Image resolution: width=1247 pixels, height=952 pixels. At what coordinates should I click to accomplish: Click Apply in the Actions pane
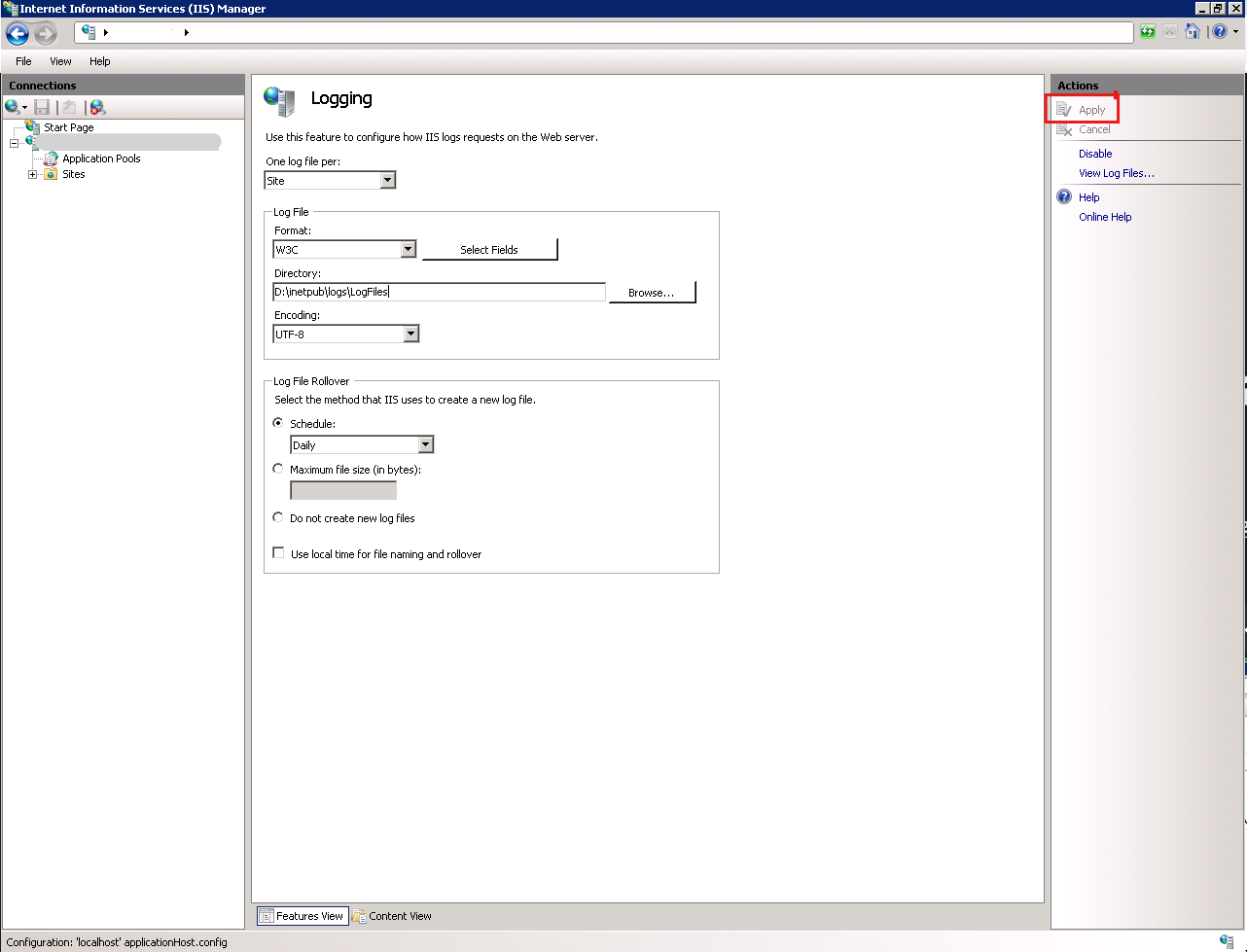pyautogui.click(x=1092, y=110)
